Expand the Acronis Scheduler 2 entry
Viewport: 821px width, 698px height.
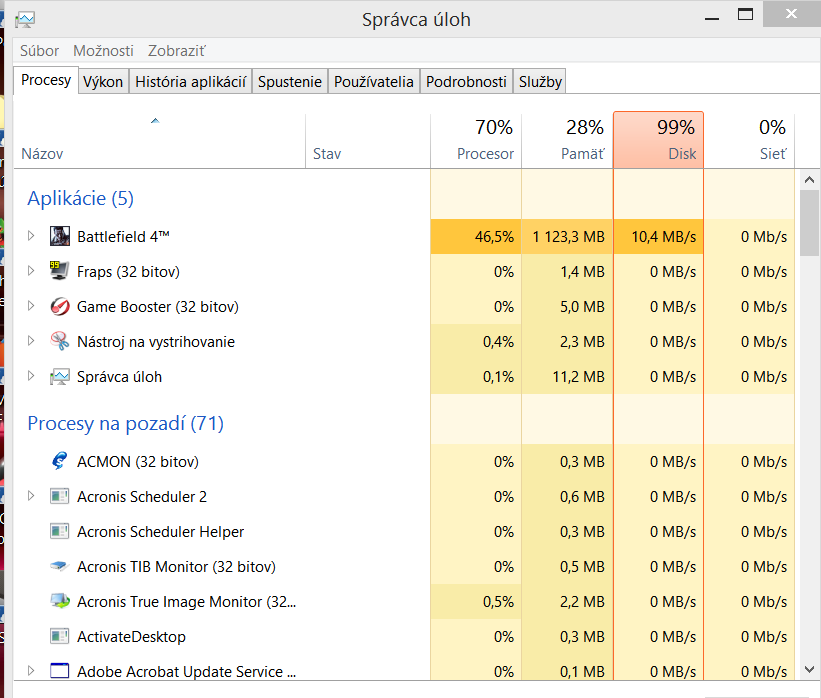[x=31, y=495]
